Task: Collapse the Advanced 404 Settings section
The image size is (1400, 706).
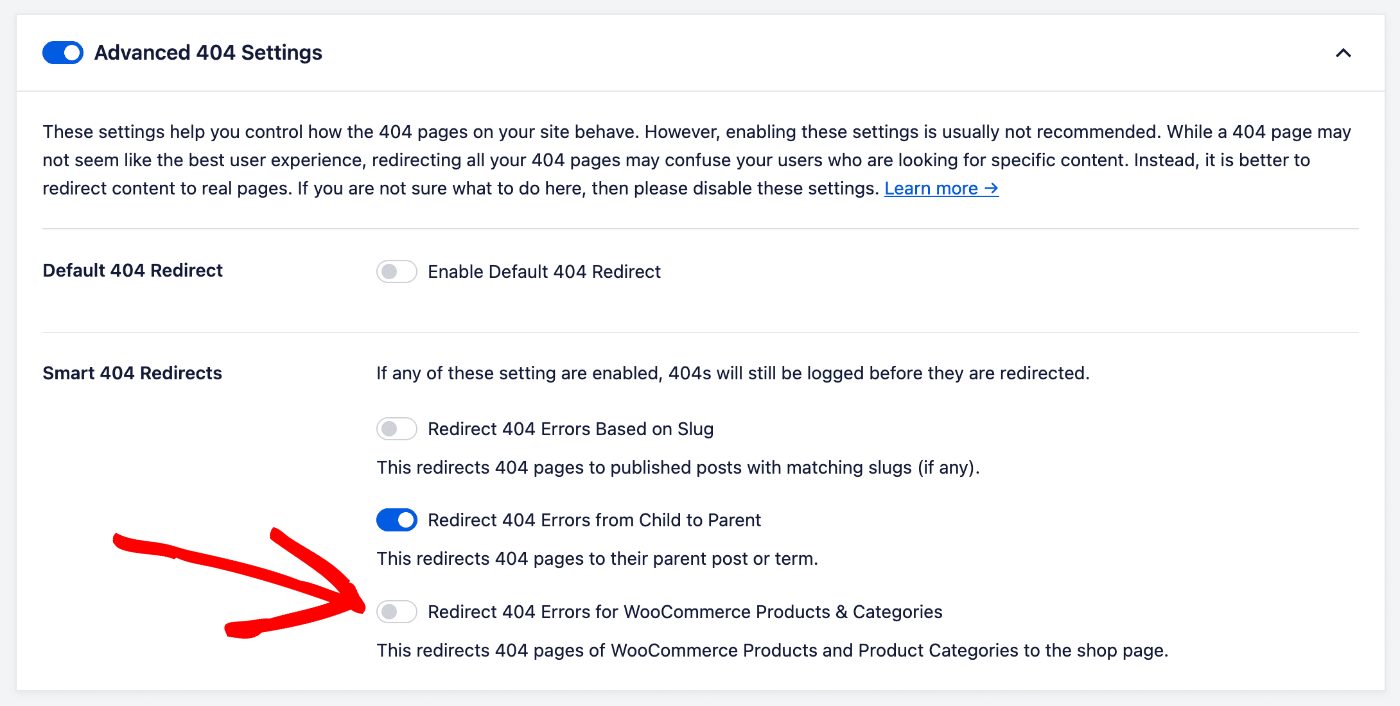Action: pos(1343,53)
